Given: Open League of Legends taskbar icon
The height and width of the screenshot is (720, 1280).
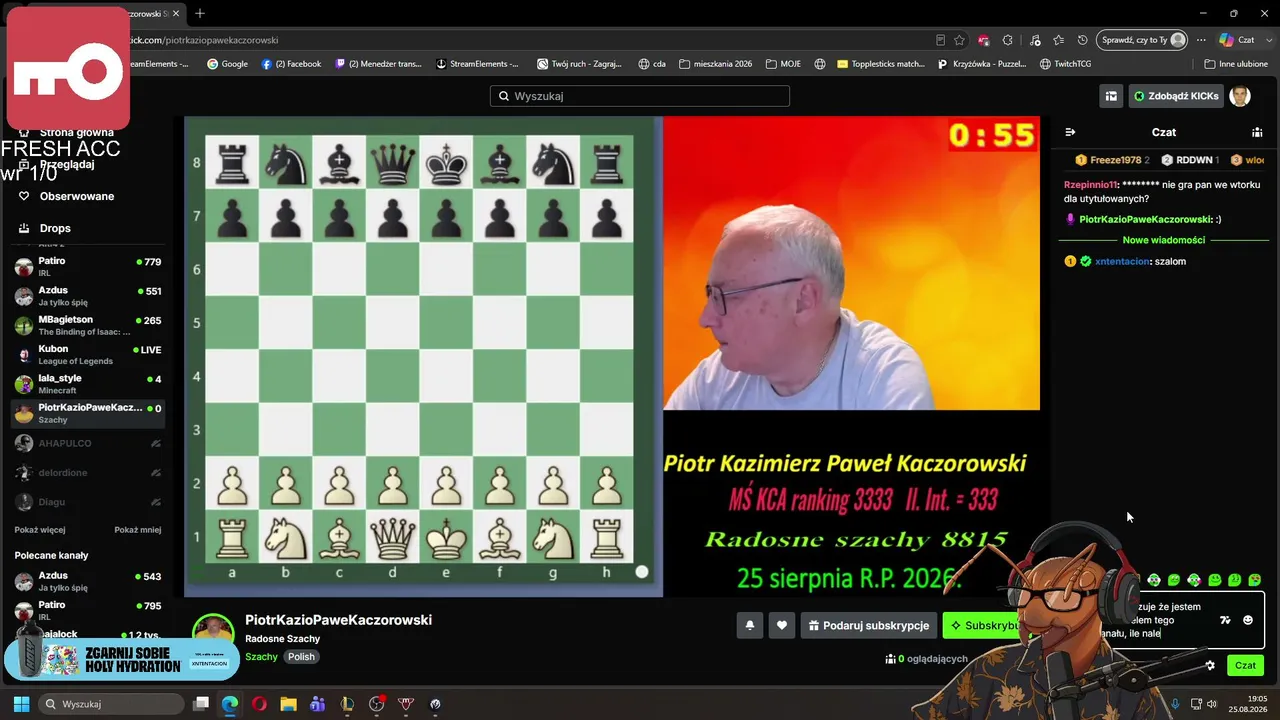Looking at the screenshot, I should (x=347, y=704).
